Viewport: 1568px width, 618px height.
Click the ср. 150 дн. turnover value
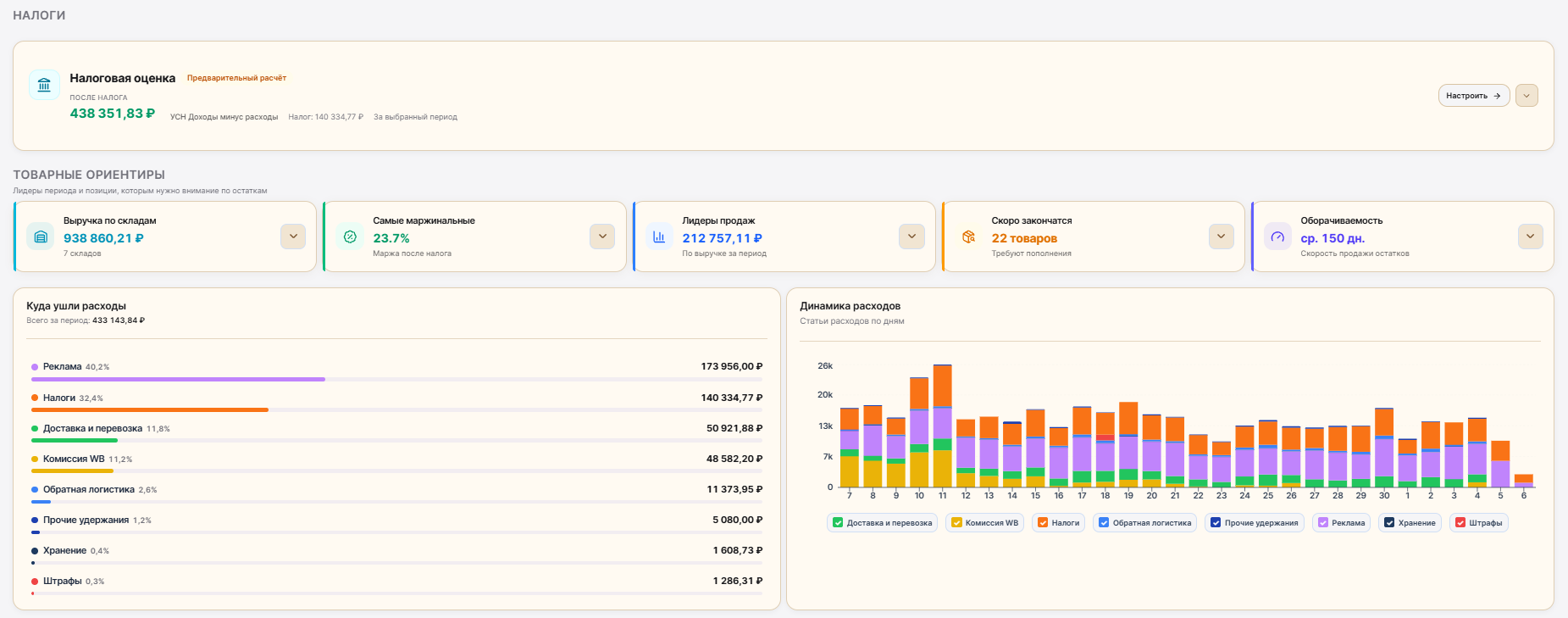[1333, 238]
